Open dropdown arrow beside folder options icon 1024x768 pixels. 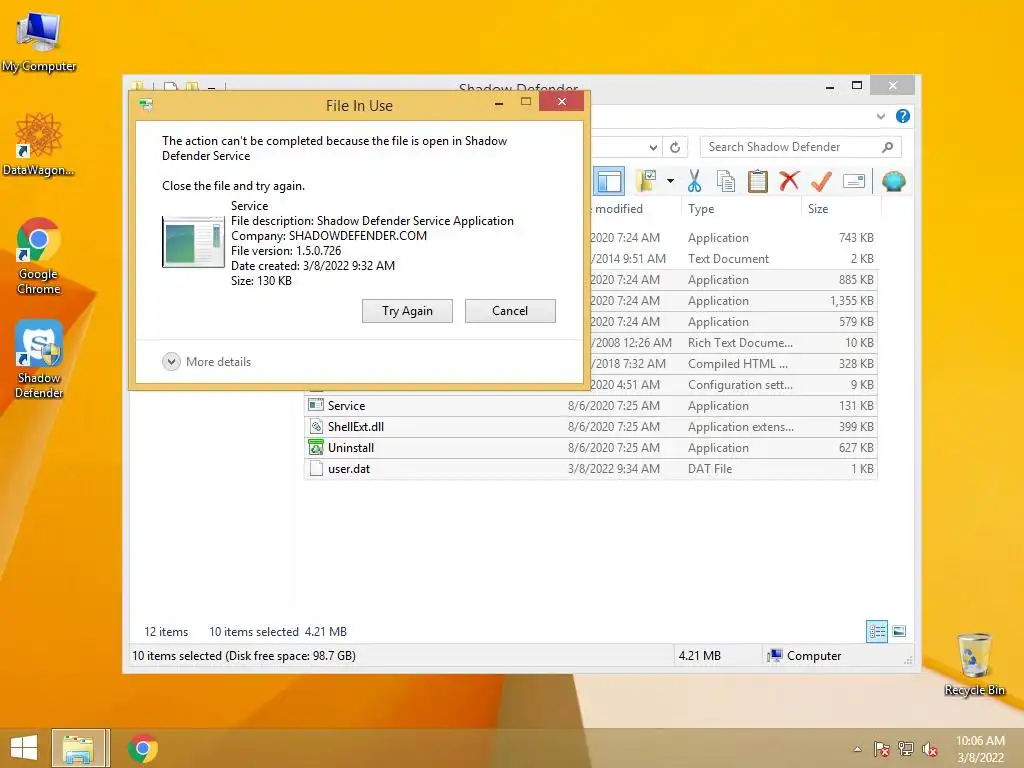click(x=670, y=181)
